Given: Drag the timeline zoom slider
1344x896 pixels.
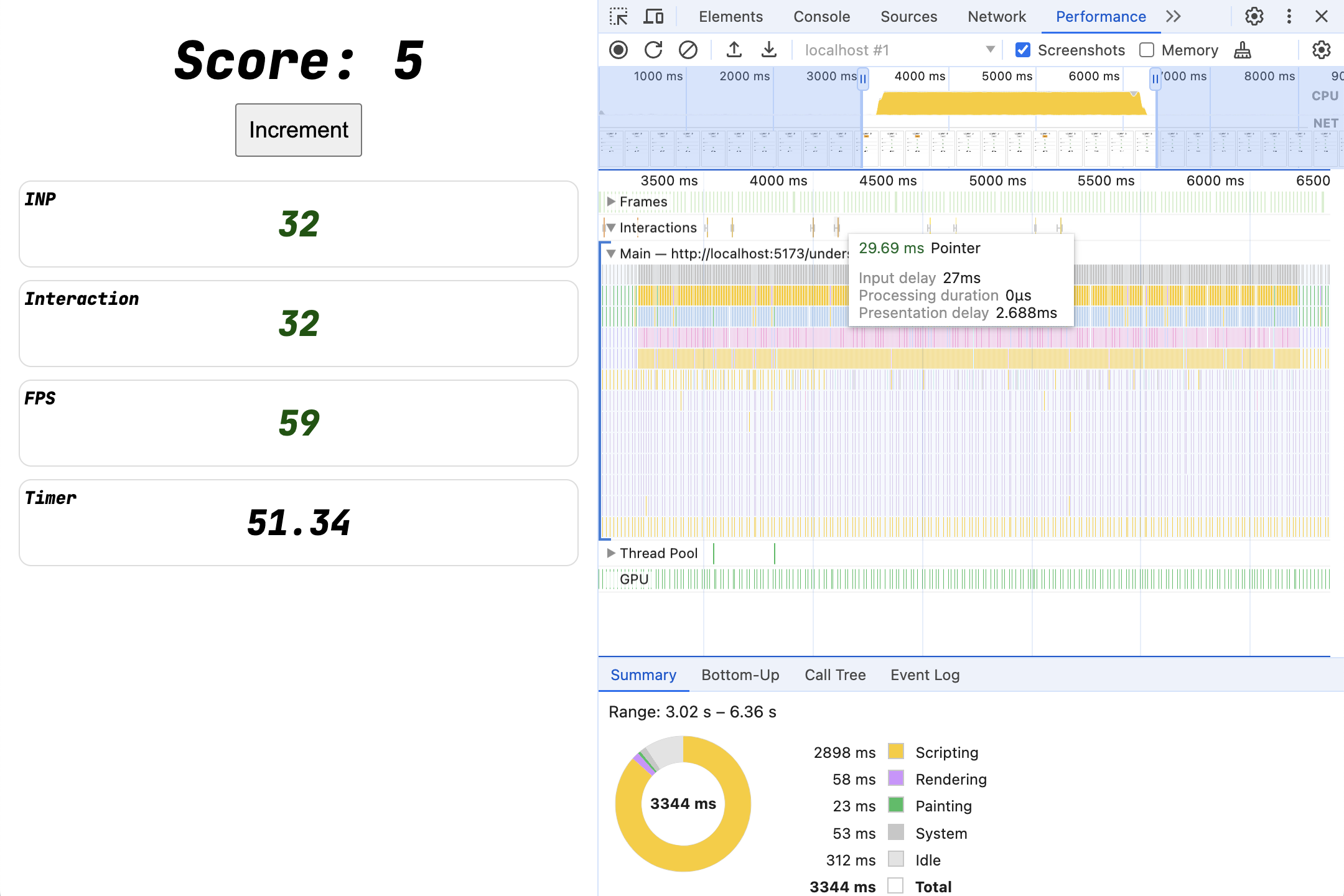Looking at the screenshot, I should pos(862,80).
